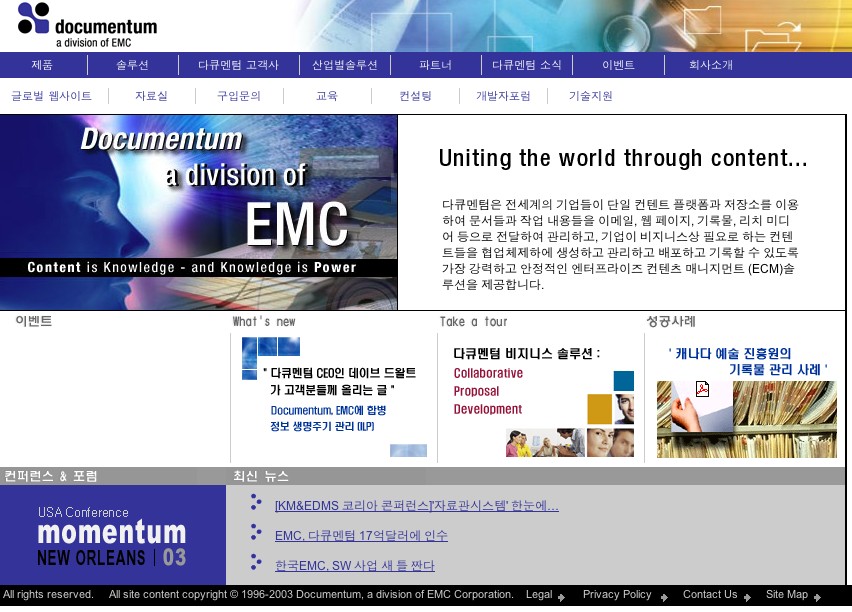Open the Contact Us footer link
The width and height of the screenshot is (852, 612).
(710, 595)
